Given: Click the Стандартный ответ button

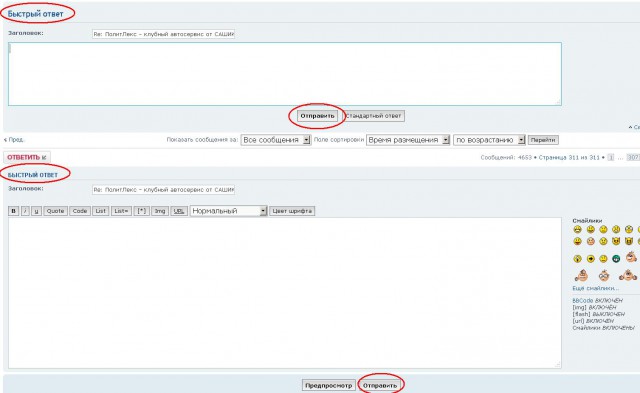Looking at the screenshot, I should (x=373, y=116).
